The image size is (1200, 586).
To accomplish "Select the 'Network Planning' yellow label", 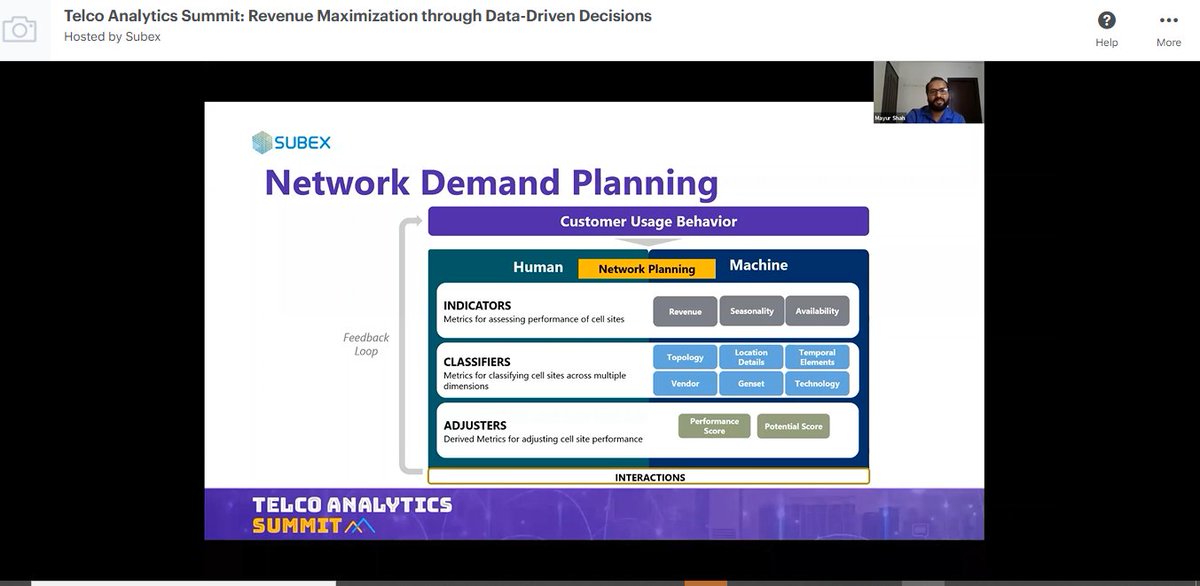I will [x=647, y=269].
